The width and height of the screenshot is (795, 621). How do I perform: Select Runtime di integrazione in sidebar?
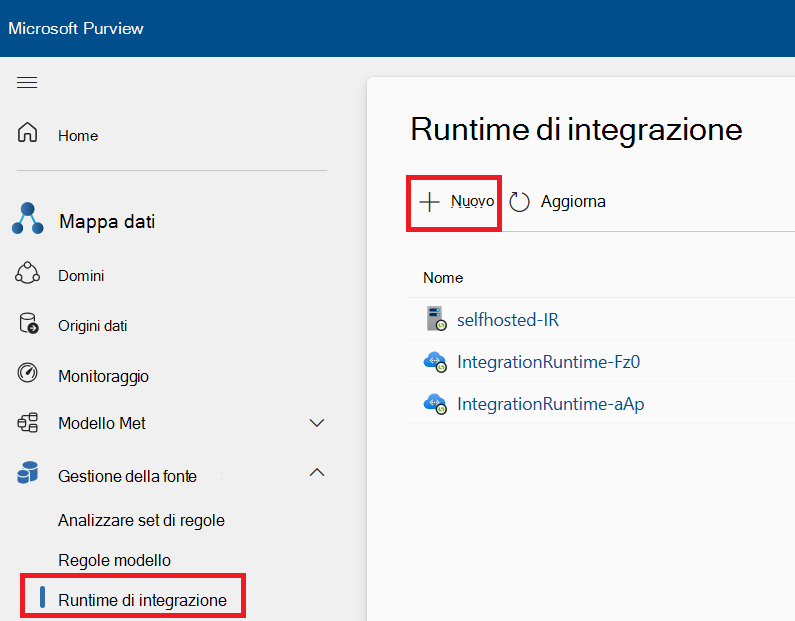pos(142,600)
